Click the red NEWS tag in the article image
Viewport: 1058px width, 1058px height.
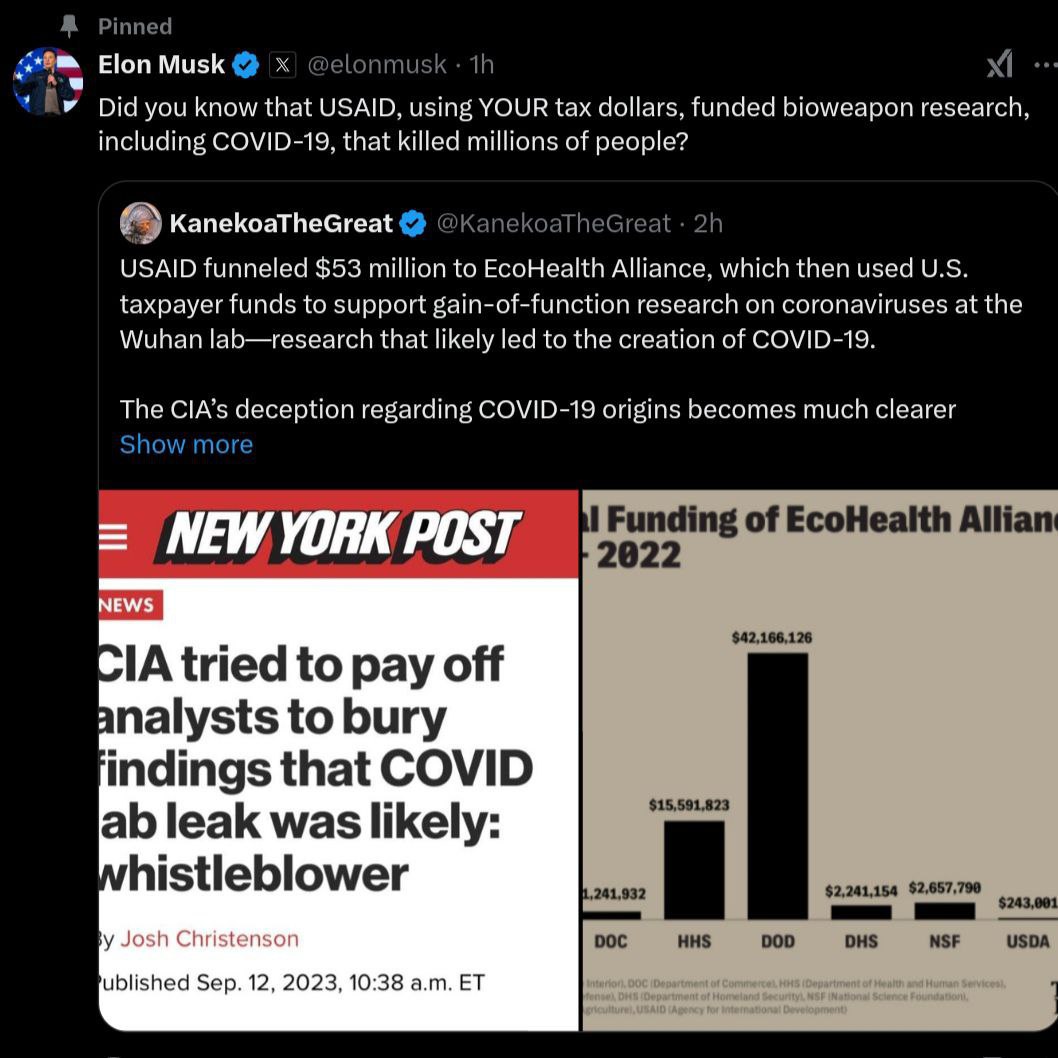[x=130, y=605]
